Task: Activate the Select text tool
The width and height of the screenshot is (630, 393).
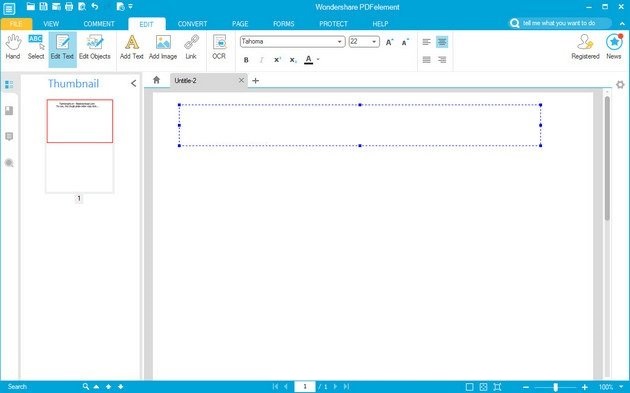Action: tap(36, 47)
